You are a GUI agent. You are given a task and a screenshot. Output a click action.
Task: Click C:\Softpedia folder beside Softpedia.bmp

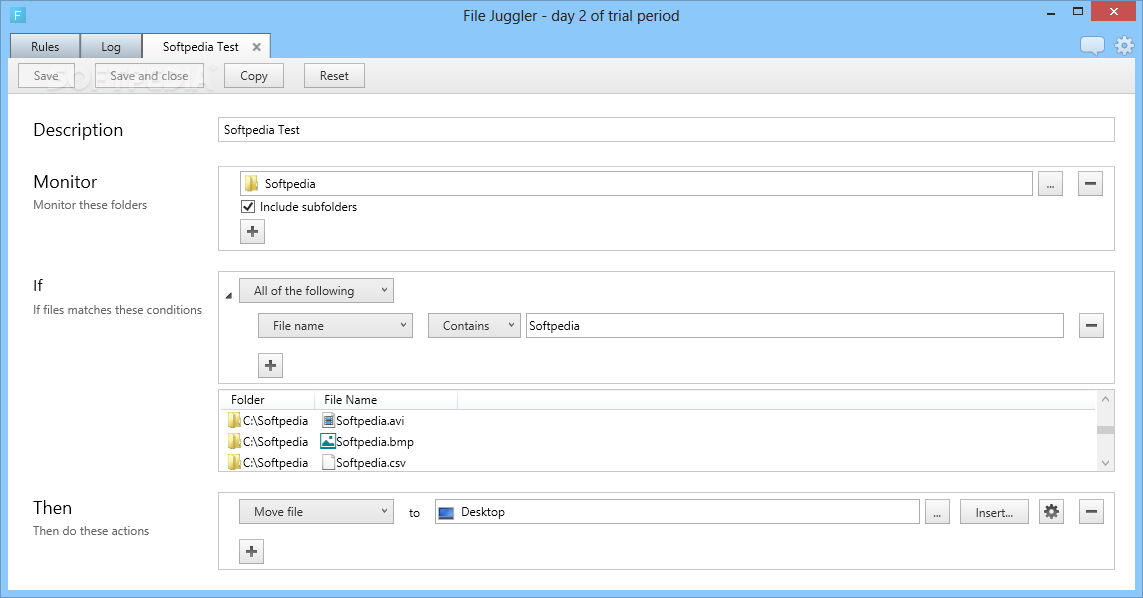tap(268, 442)
